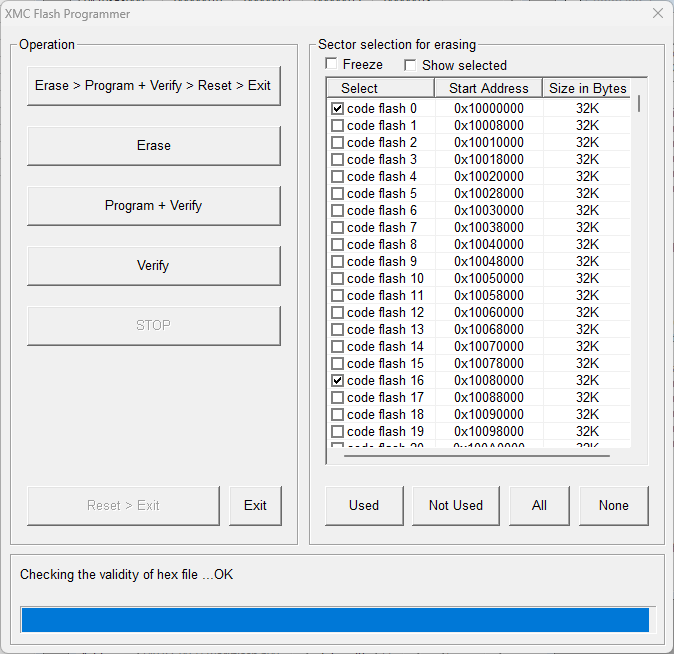The height and width of the screenshot is (654, 674).
Task: Uncheck code flash 16 sector
Action: coord(337,381)
